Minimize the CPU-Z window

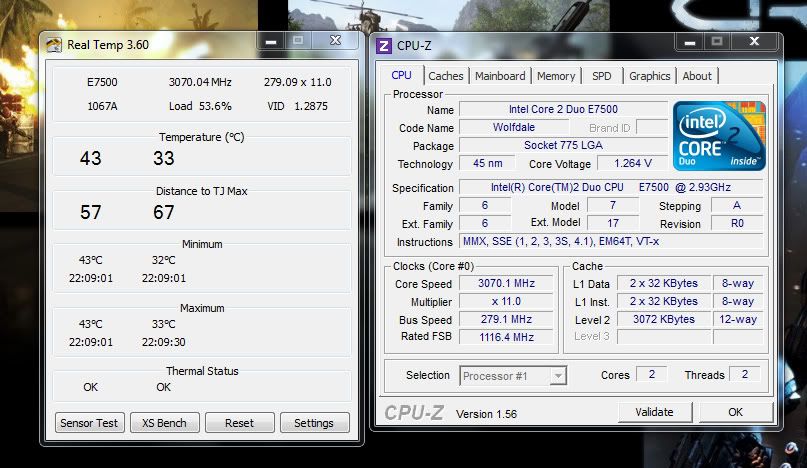click(x=690, y=42)
